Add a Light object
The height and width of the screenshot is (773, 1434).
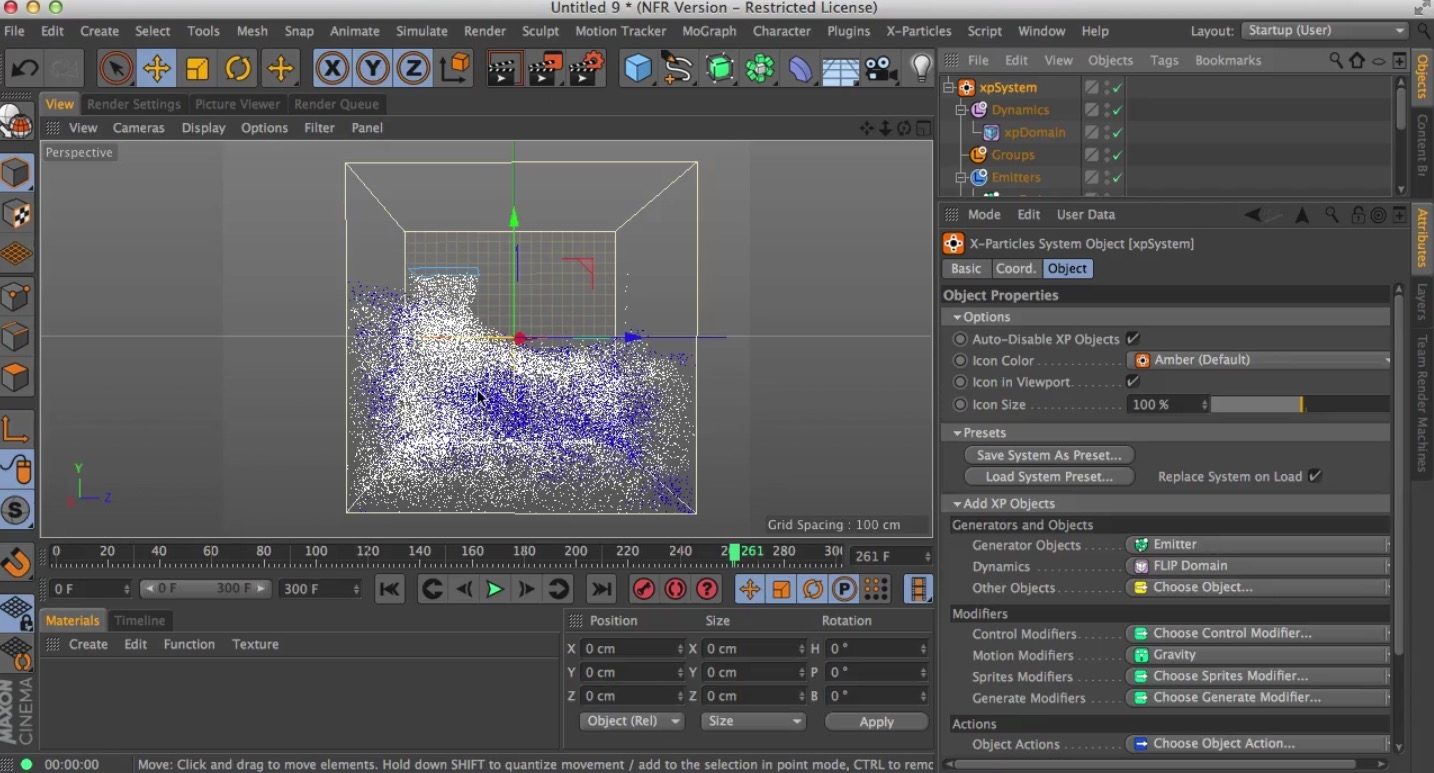point(921,68)
